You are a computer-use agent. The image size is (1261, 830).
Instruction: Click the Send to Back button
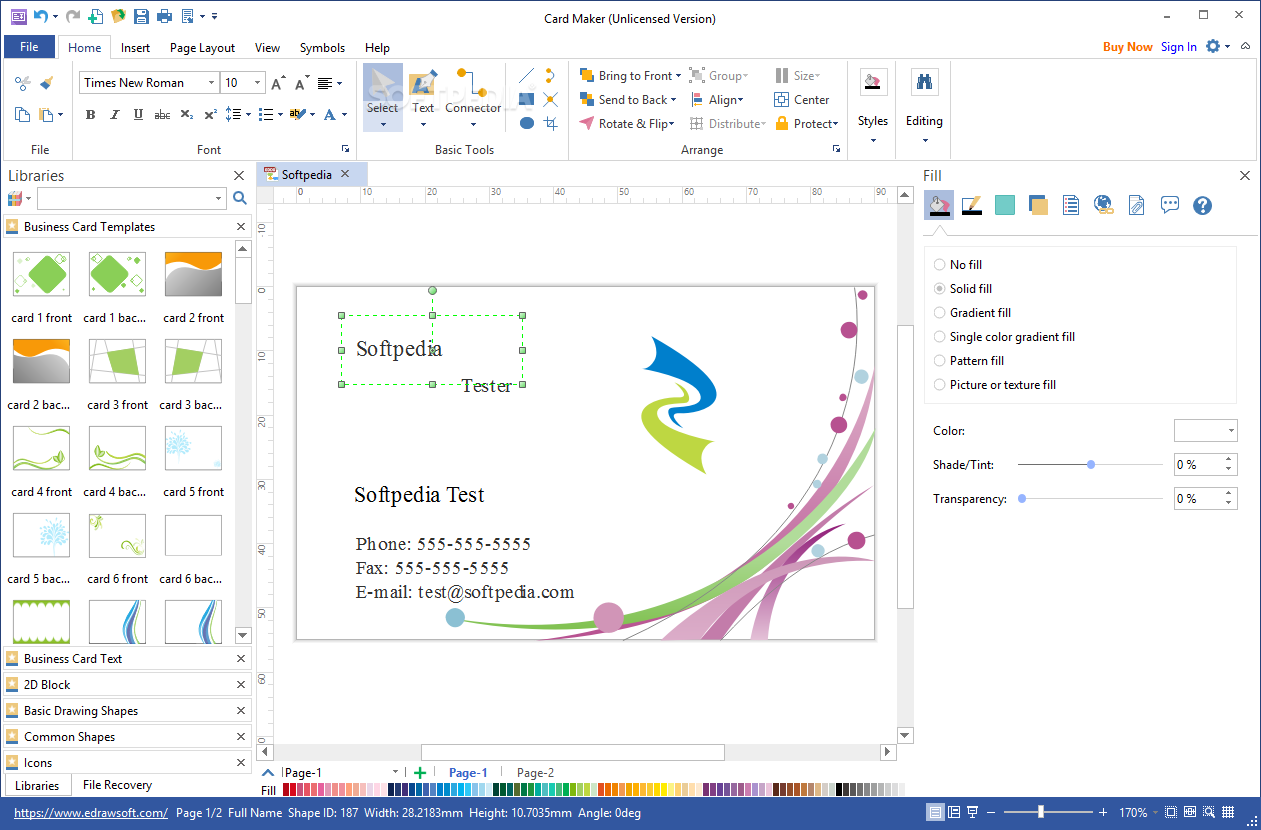click(627, 100)
